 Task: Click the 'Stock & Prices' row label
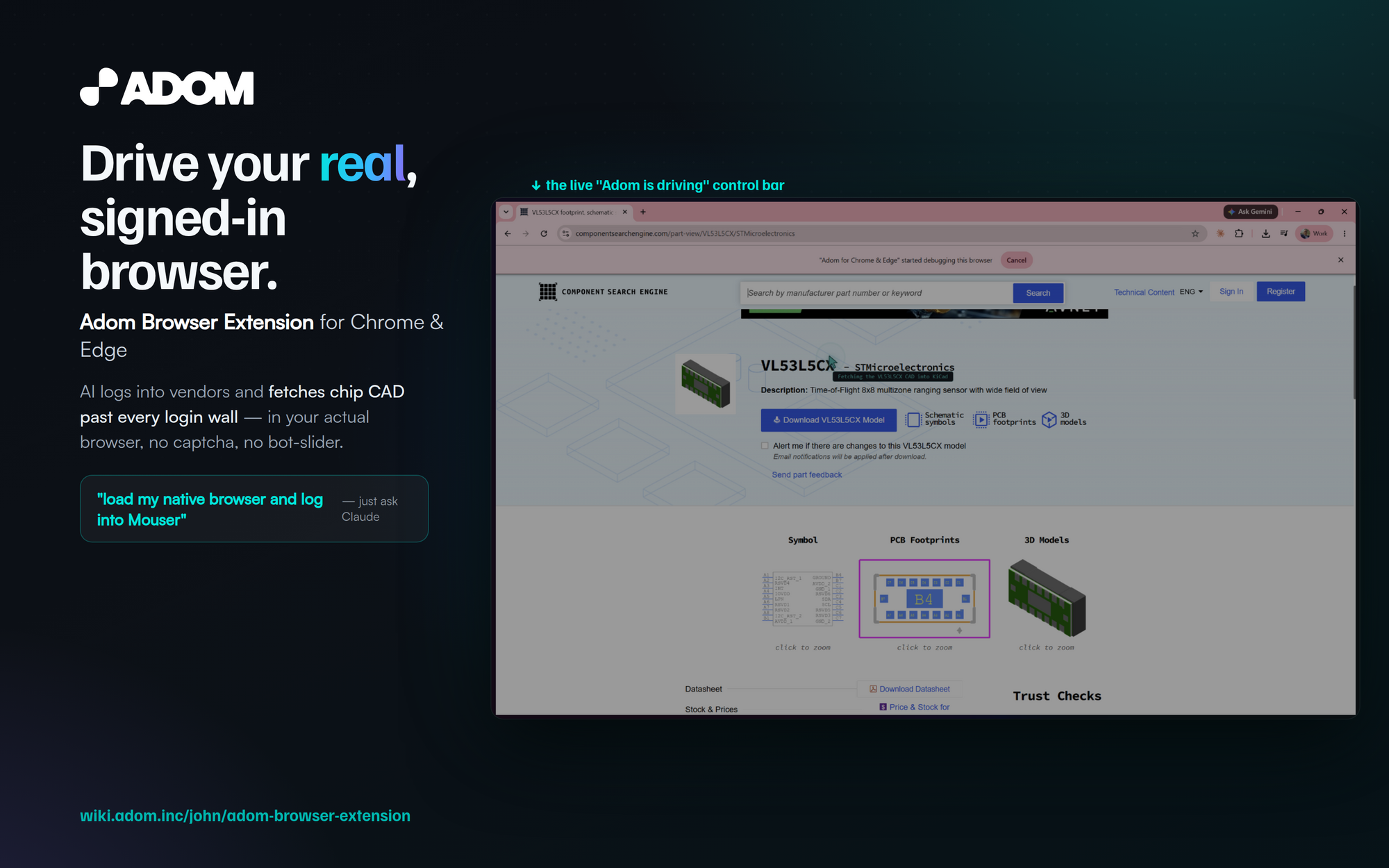click(711, 710)
